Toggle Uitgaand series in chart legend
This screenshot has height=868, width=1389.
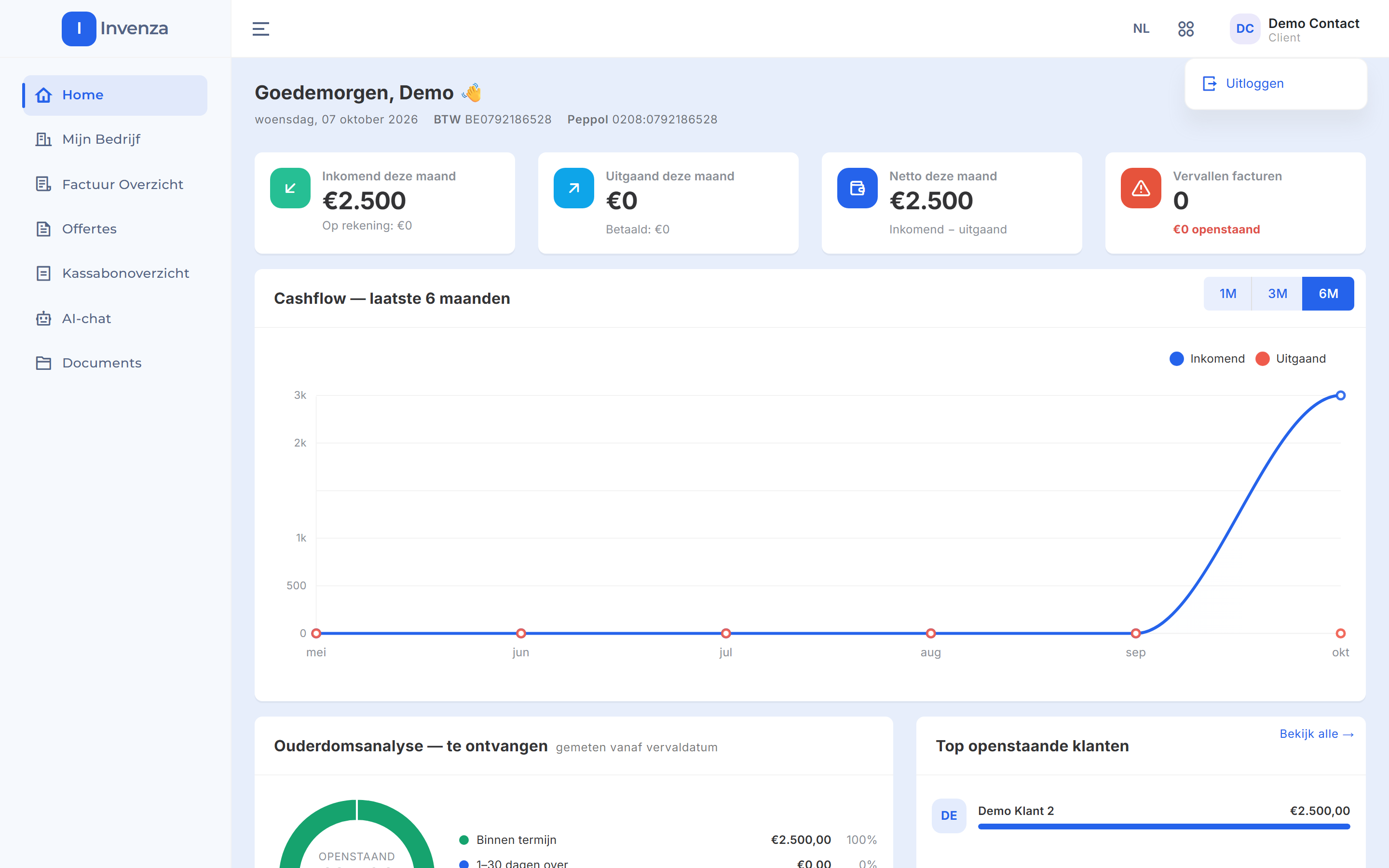pyautogui.click(x=1290, y=359)
